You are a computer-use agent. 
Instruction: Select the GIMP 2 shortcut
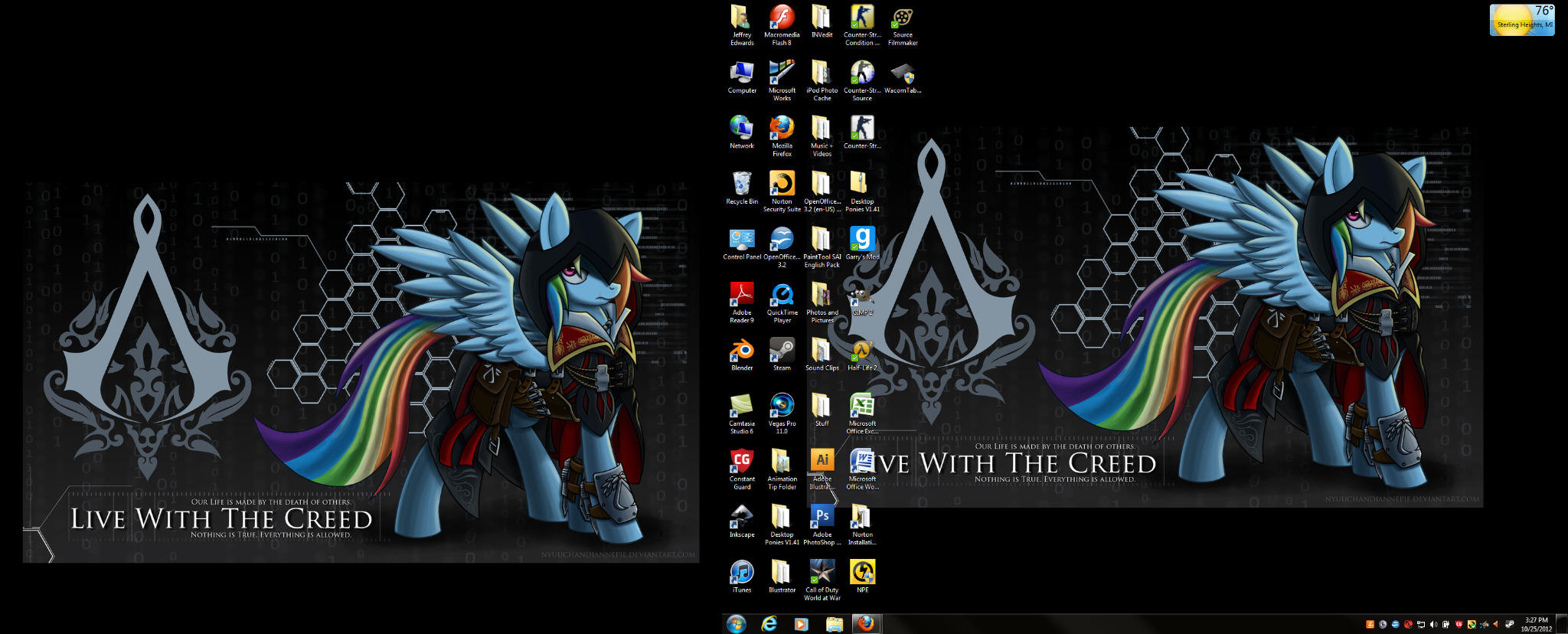862,299
